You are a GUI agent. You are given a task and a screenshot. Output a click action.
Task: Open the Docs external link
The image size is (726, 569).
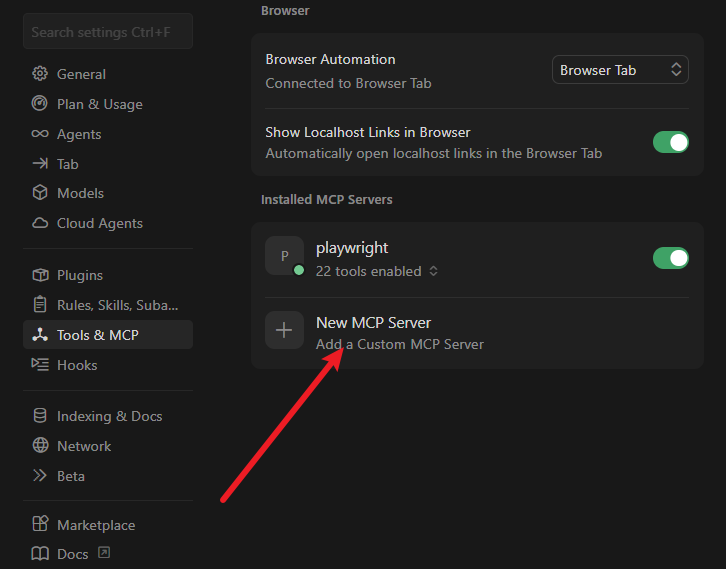[108, 554]
